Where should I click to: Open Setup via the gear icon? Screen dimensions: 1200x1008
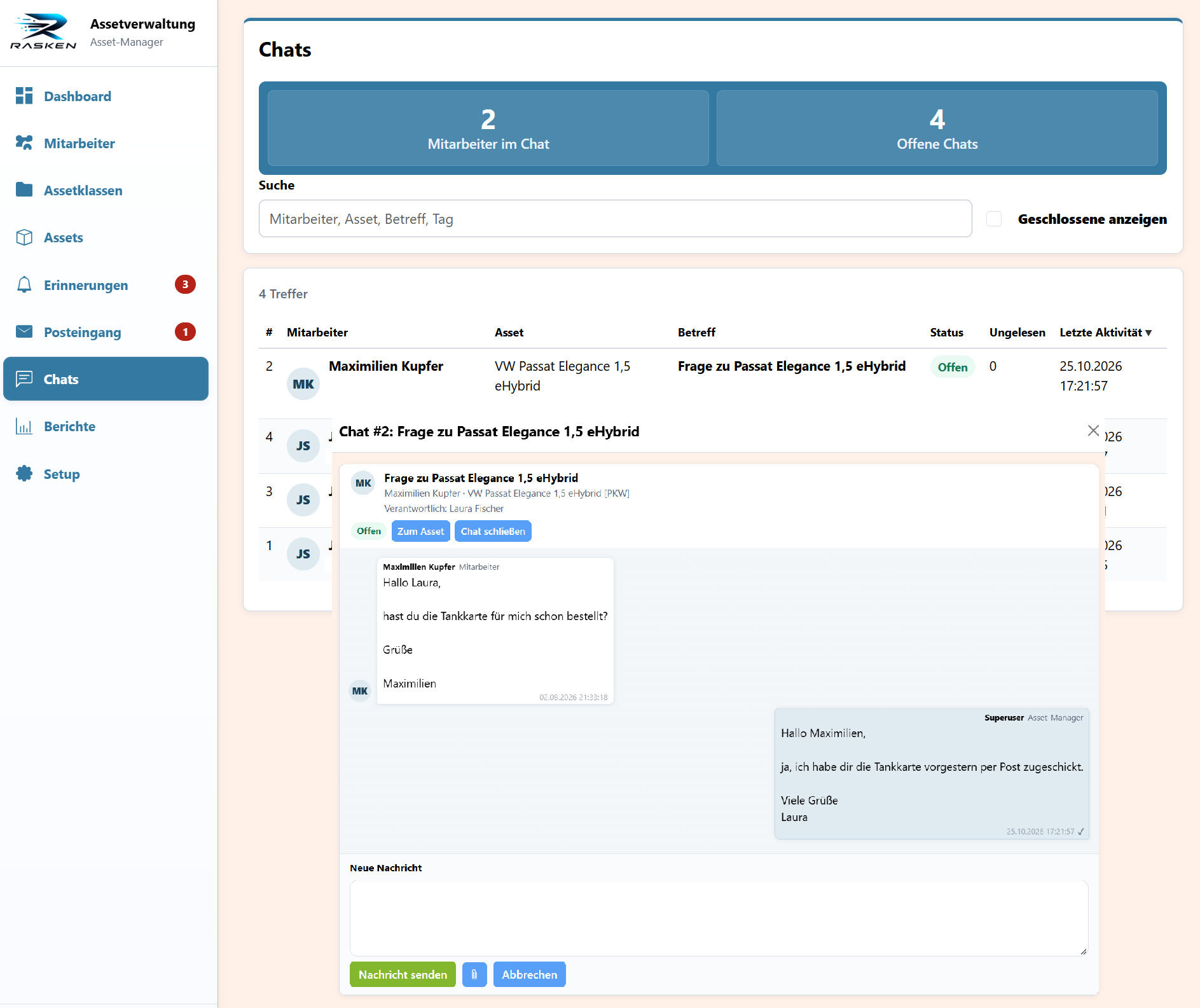click(x=24, y=473)
